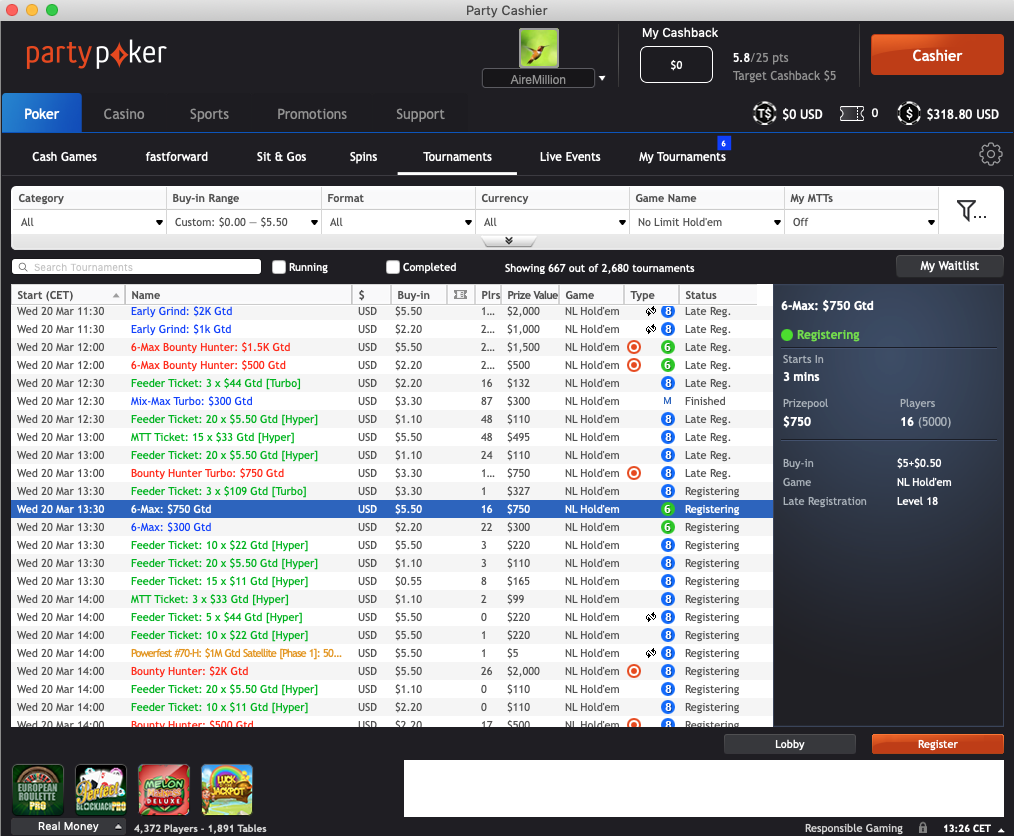Expand the Real Money mode selector
This screenshot has width=1014, height=836.
69,826
